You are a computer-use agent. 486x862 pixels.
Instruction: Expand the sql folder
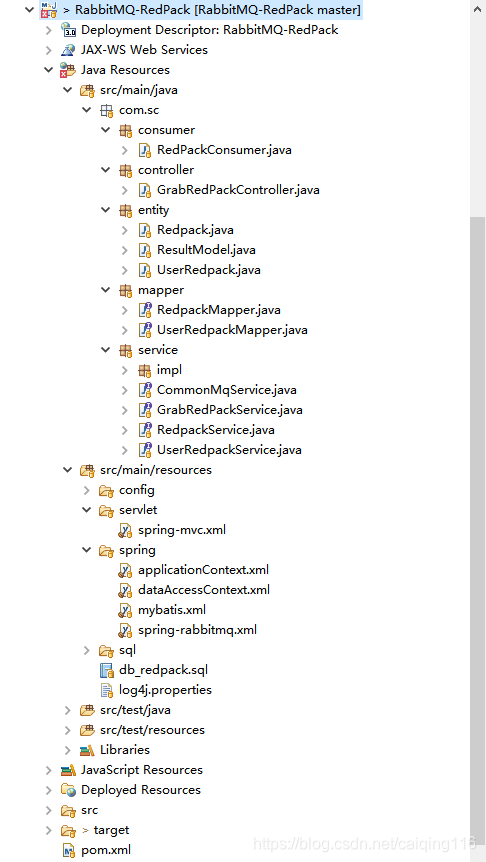point(87,650)
